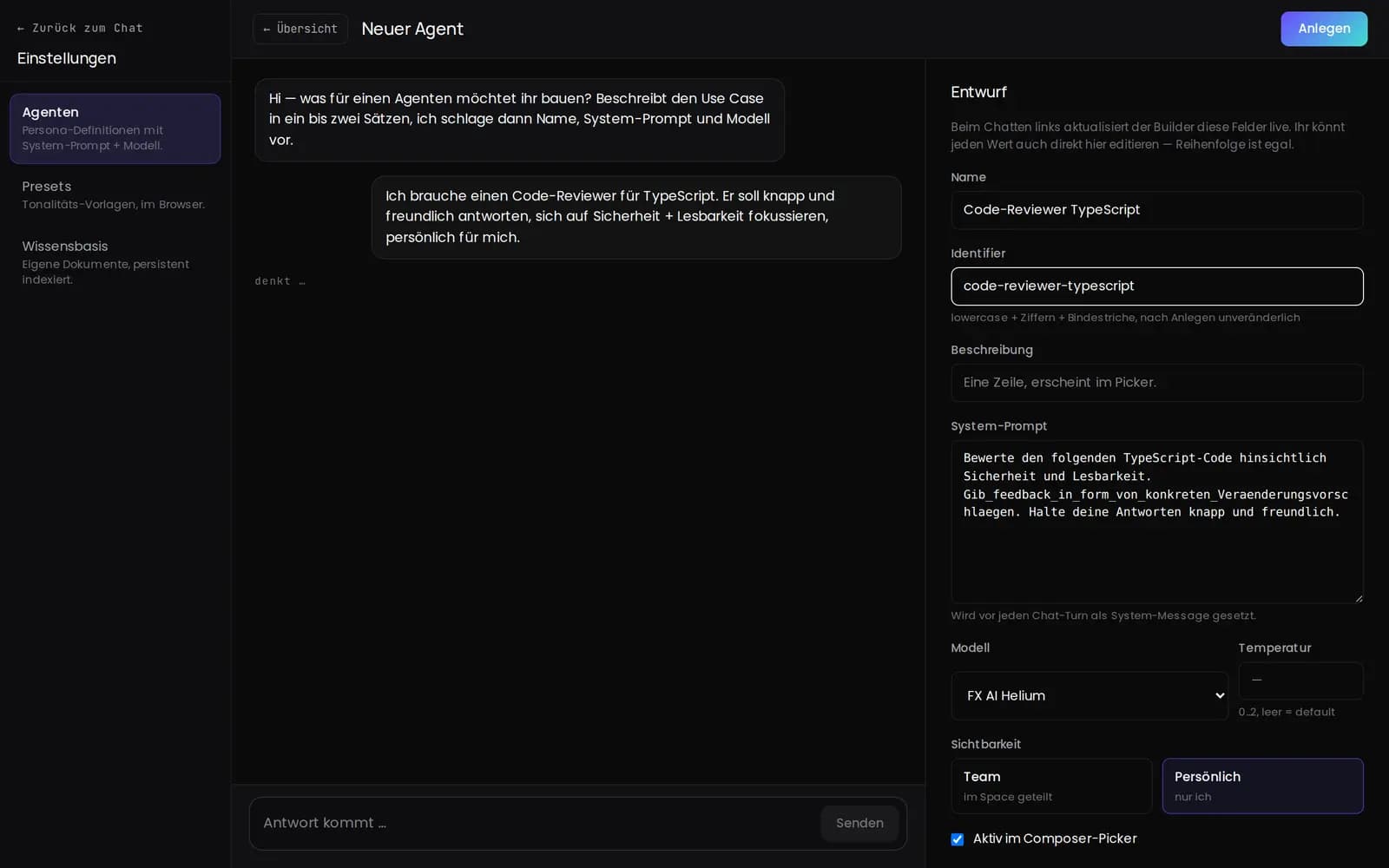
Task: Select 'Team' visibility option
Action: (x=1051, y=786)
